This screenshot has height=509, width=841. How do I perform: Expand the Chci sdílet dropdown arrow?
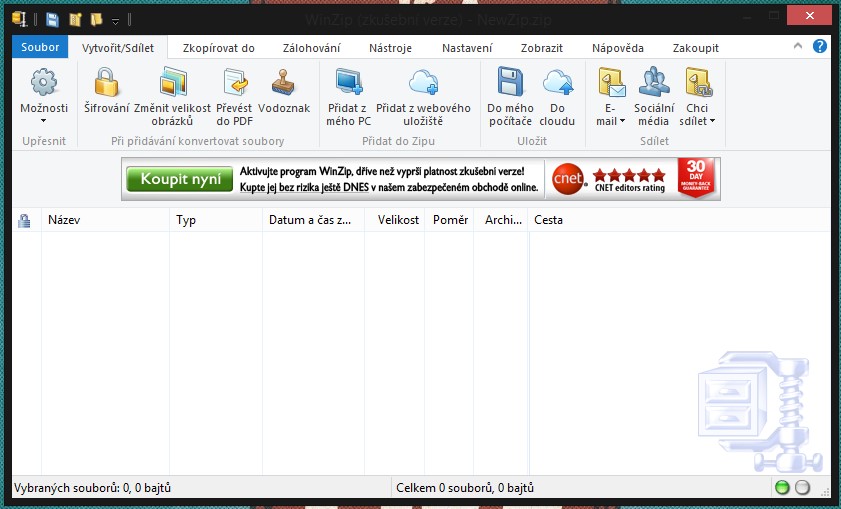(712, 121)
